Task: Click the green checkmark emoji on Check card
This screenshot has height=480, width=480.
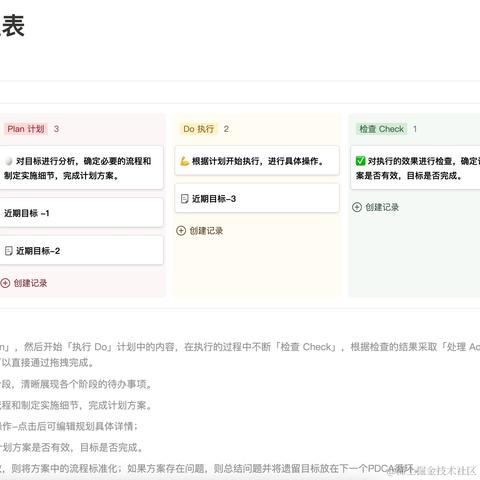Action: pyautogui.click(x=360, y=161)
